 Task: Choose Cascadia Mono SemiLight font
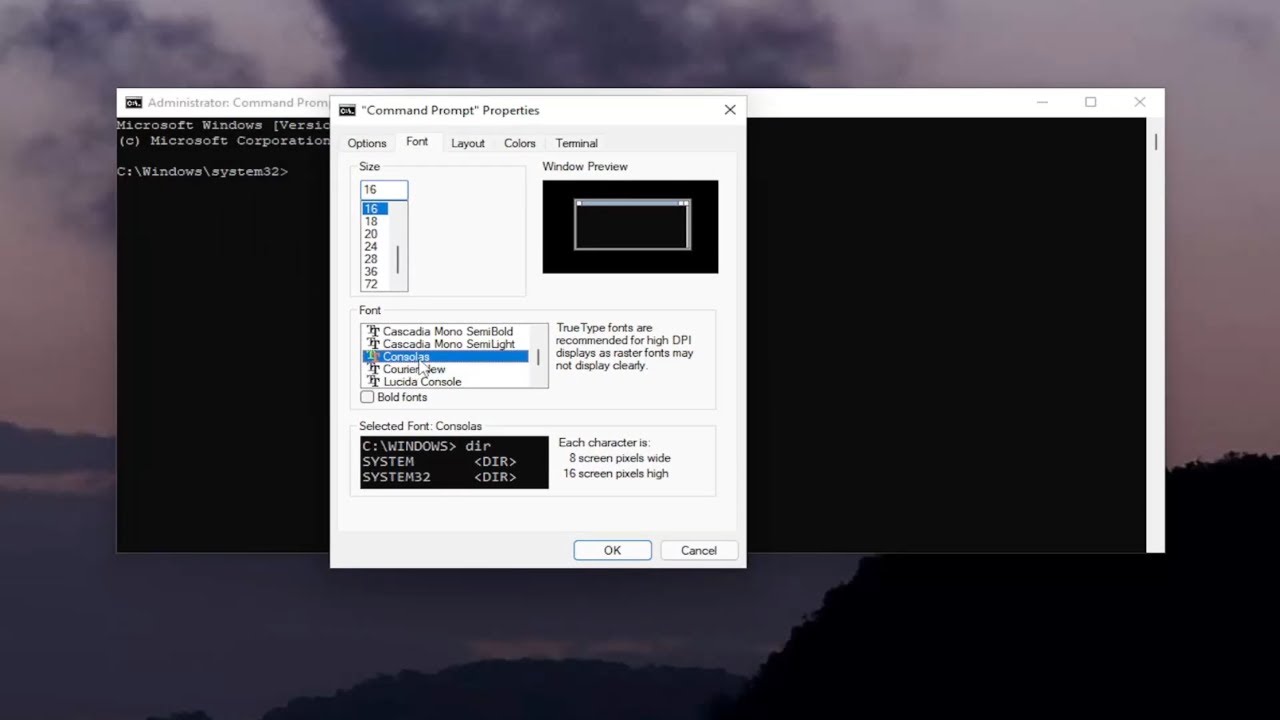click(x=449, y=344)
